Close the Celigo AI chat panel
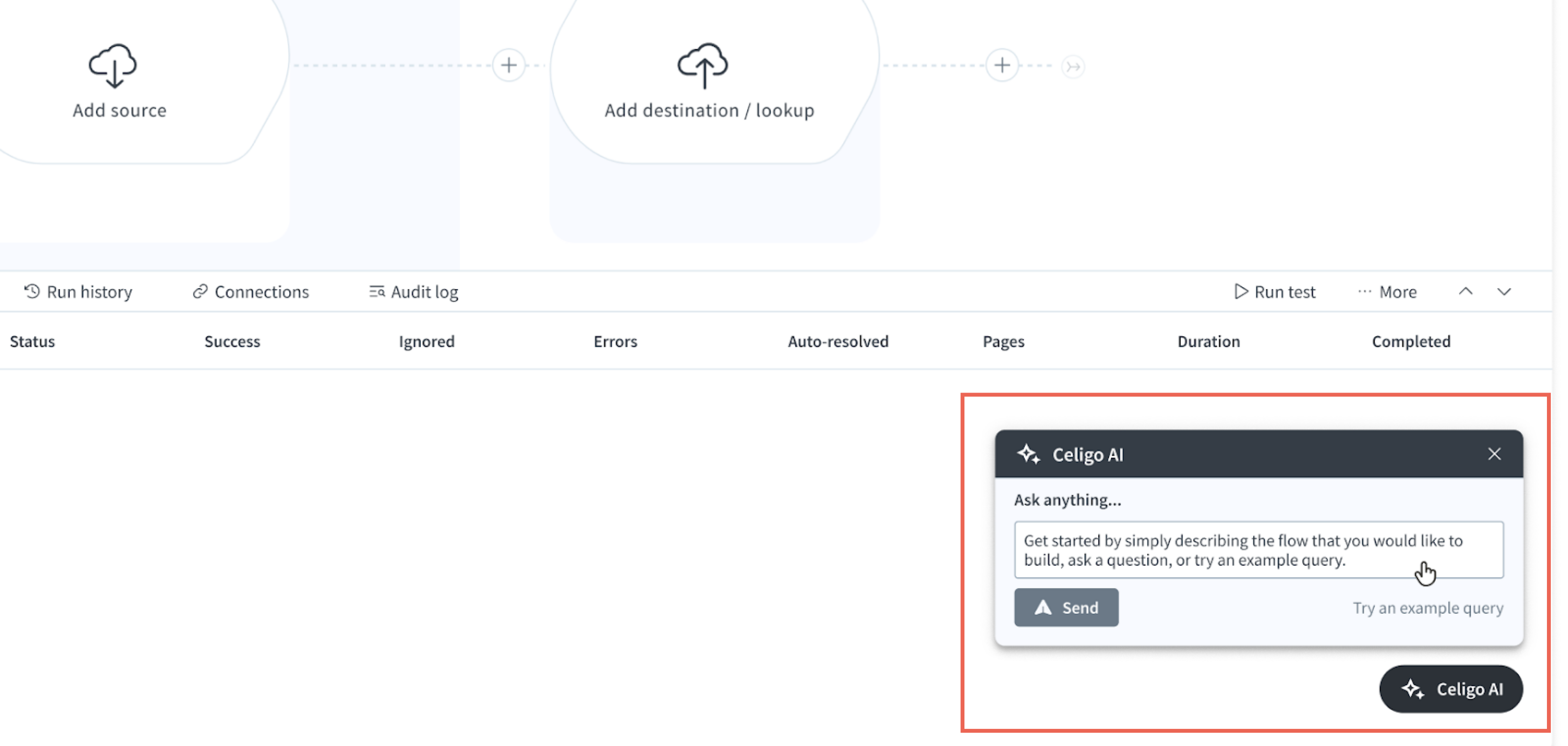This screenshot has height=746, width=1568. click(x=1494, y=454)
